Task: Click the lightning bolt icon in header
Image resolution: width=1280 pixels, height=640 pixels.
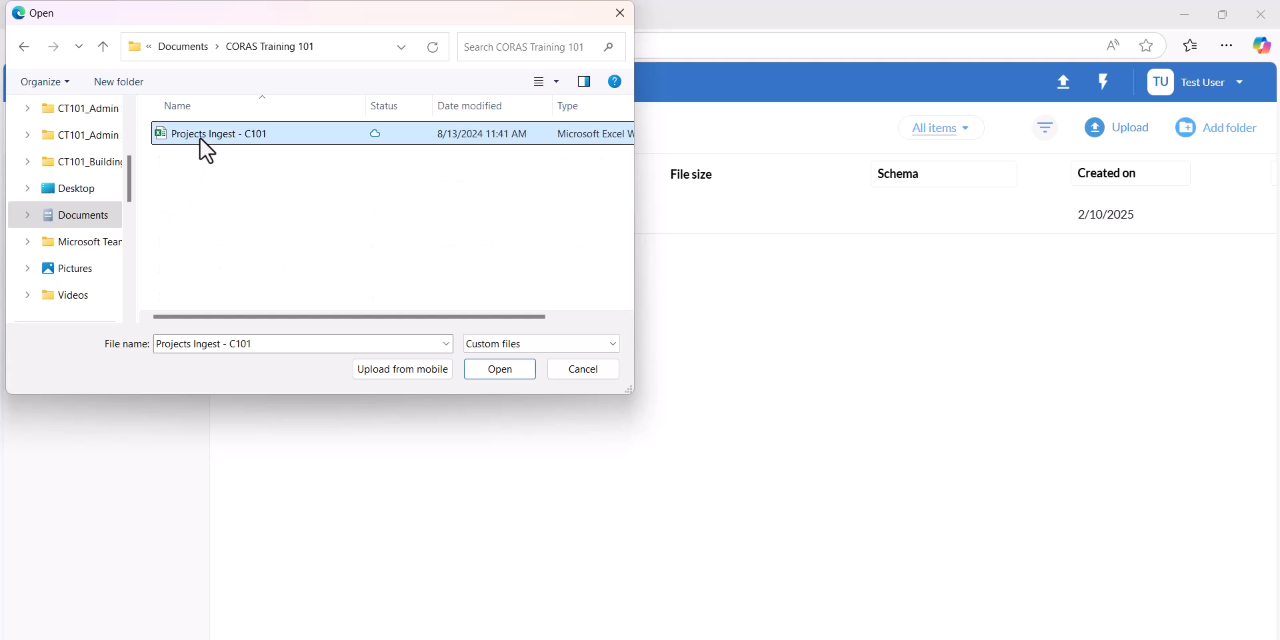Action: [1103, 82]
